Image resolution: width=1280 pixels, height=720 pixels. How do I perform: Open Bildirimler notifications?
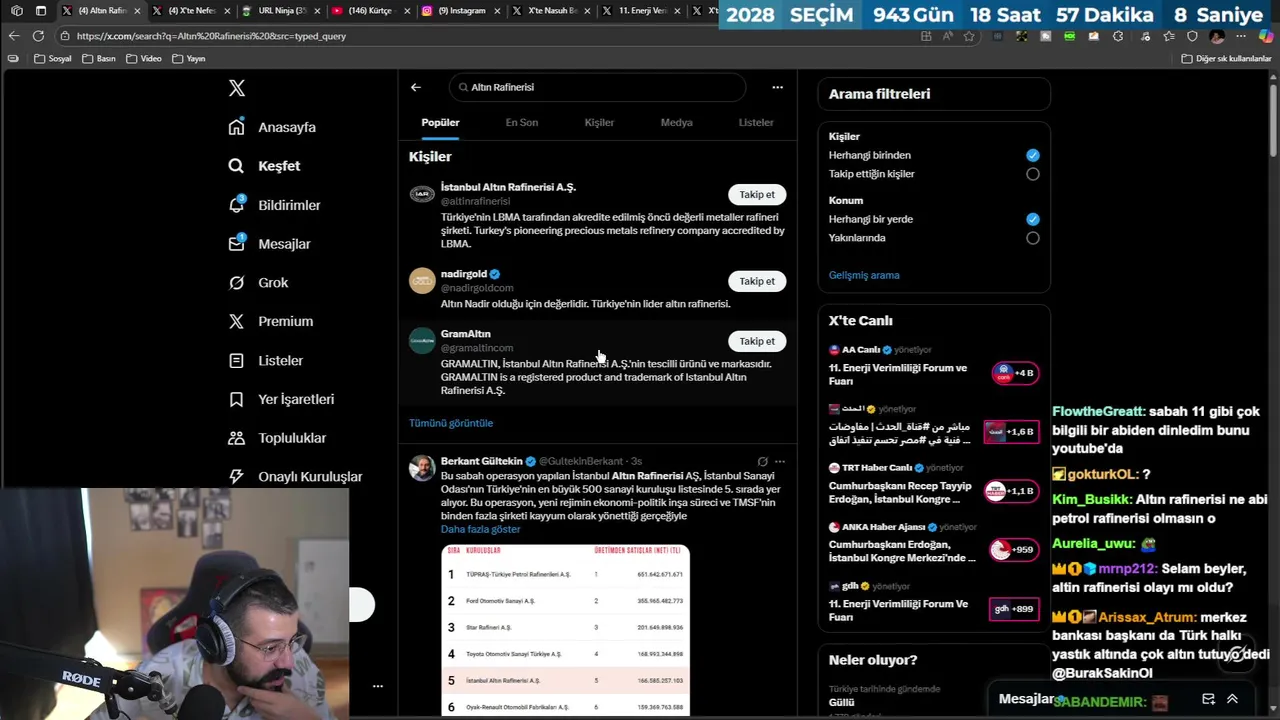pyautogui.click(x=274, y=205)
